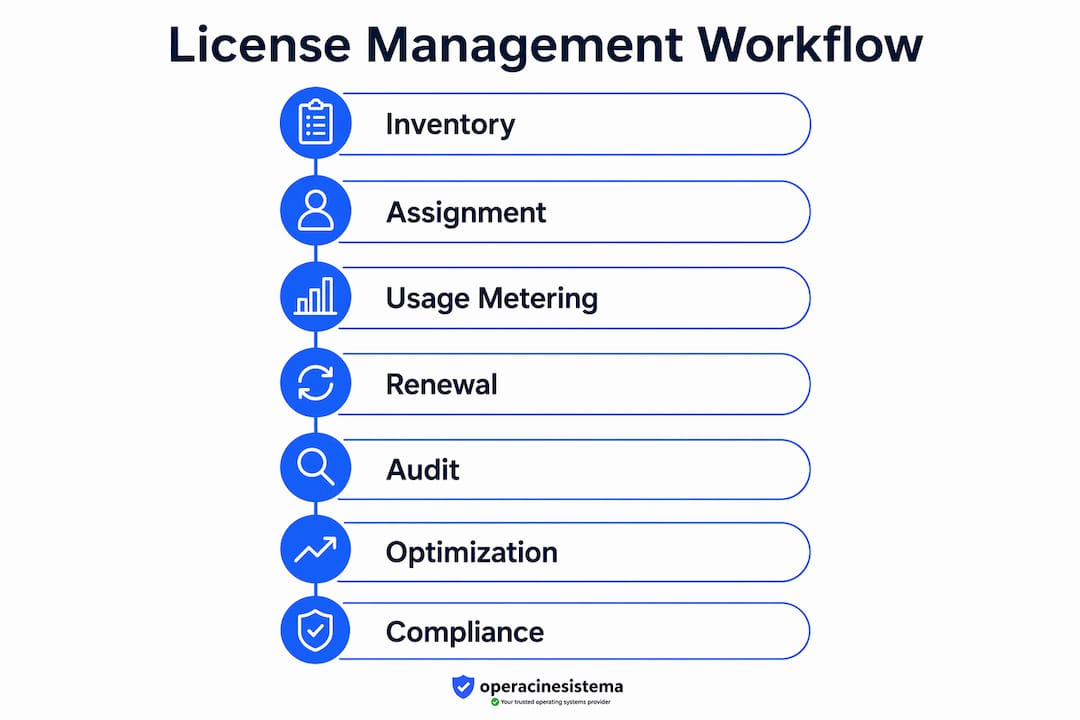Click the 'Your trusted operating systems provider' tagline
This screenshot has height=720, width=1080.
(x=555, y=702)
